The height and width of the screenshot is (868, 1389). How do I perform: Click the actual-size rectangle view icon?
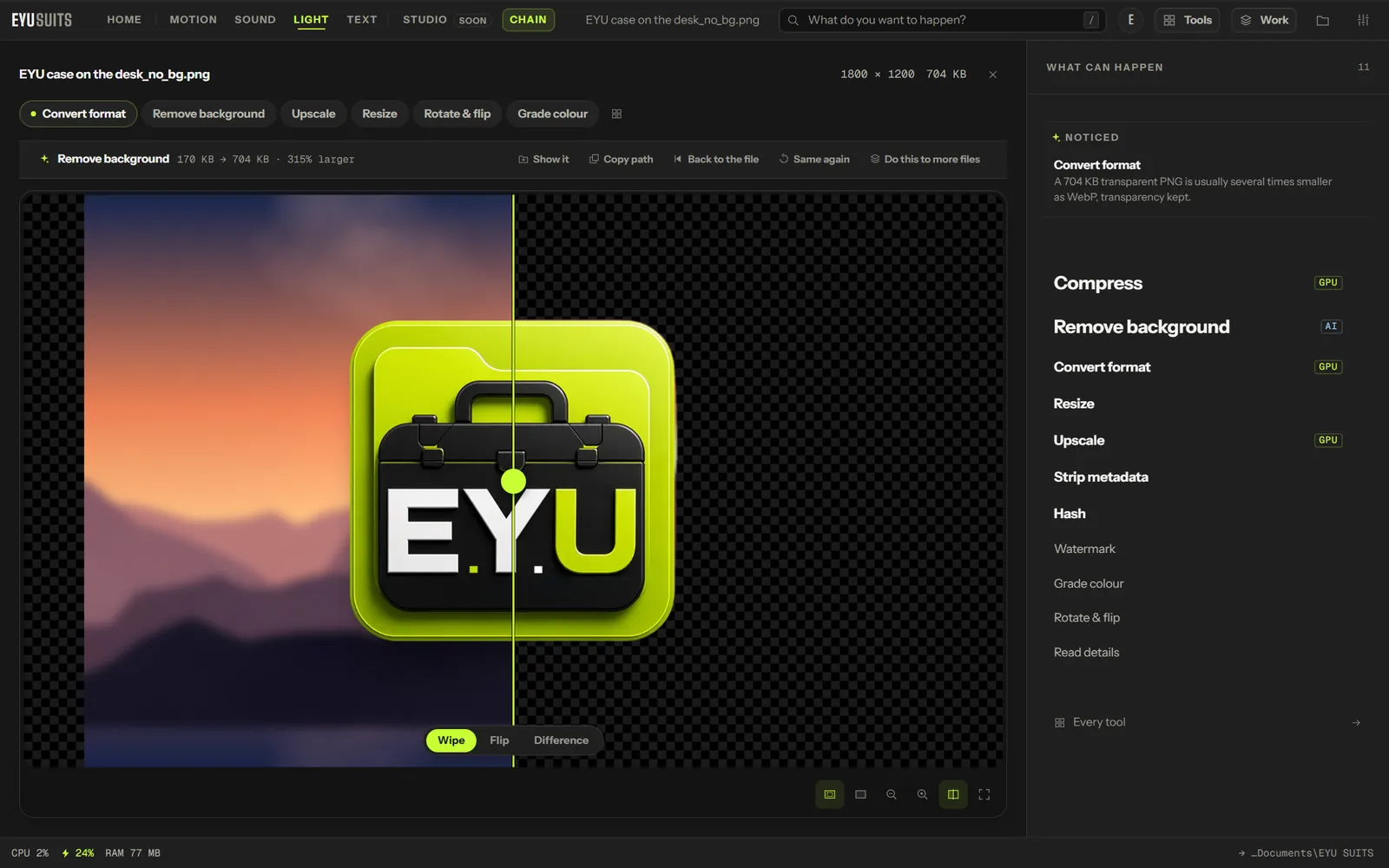[x=860, y=794]
